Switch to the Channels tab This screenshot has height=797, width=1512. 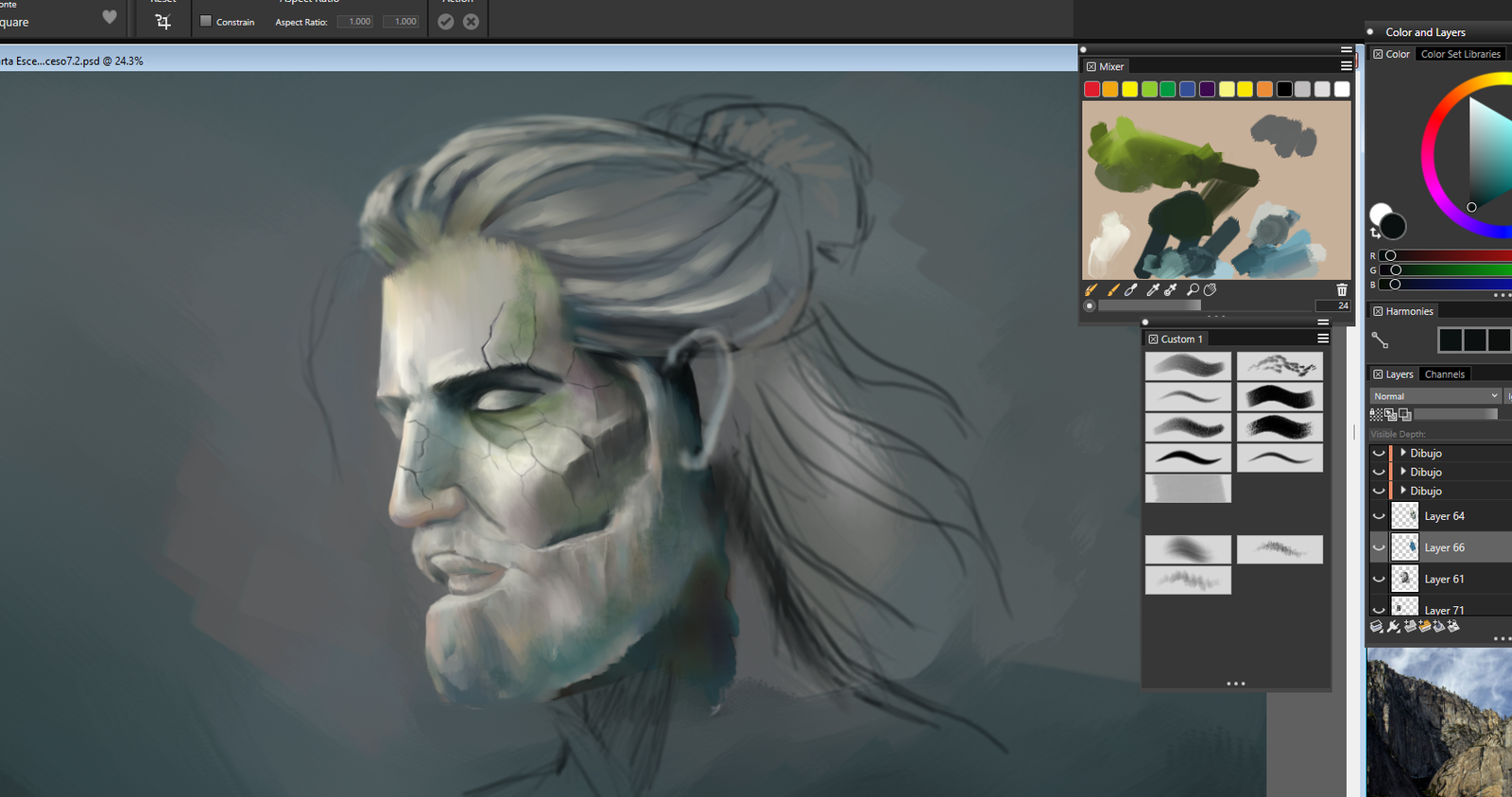point(1445,374)
